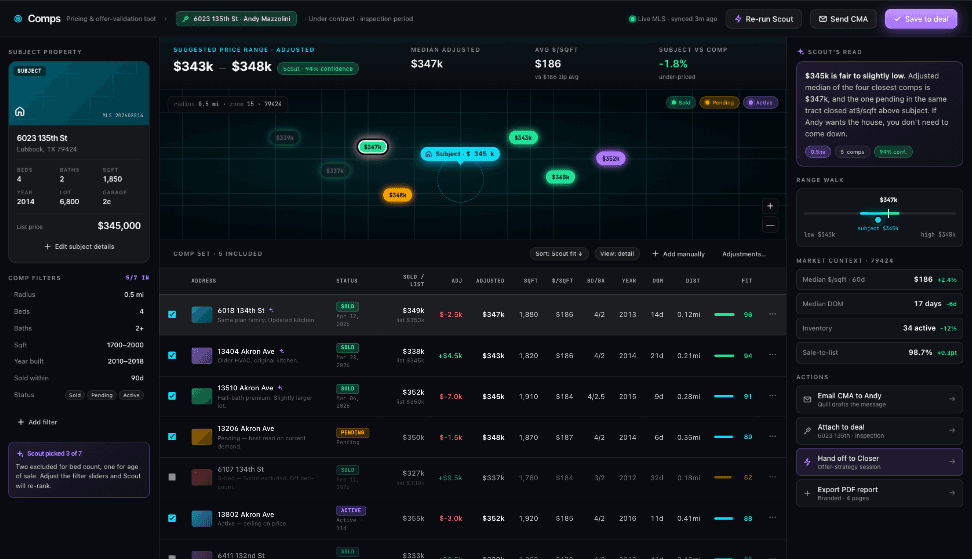Select the purple $352k active map pin
Viewport: 972px width, 559px height.
tap(611, 159)
